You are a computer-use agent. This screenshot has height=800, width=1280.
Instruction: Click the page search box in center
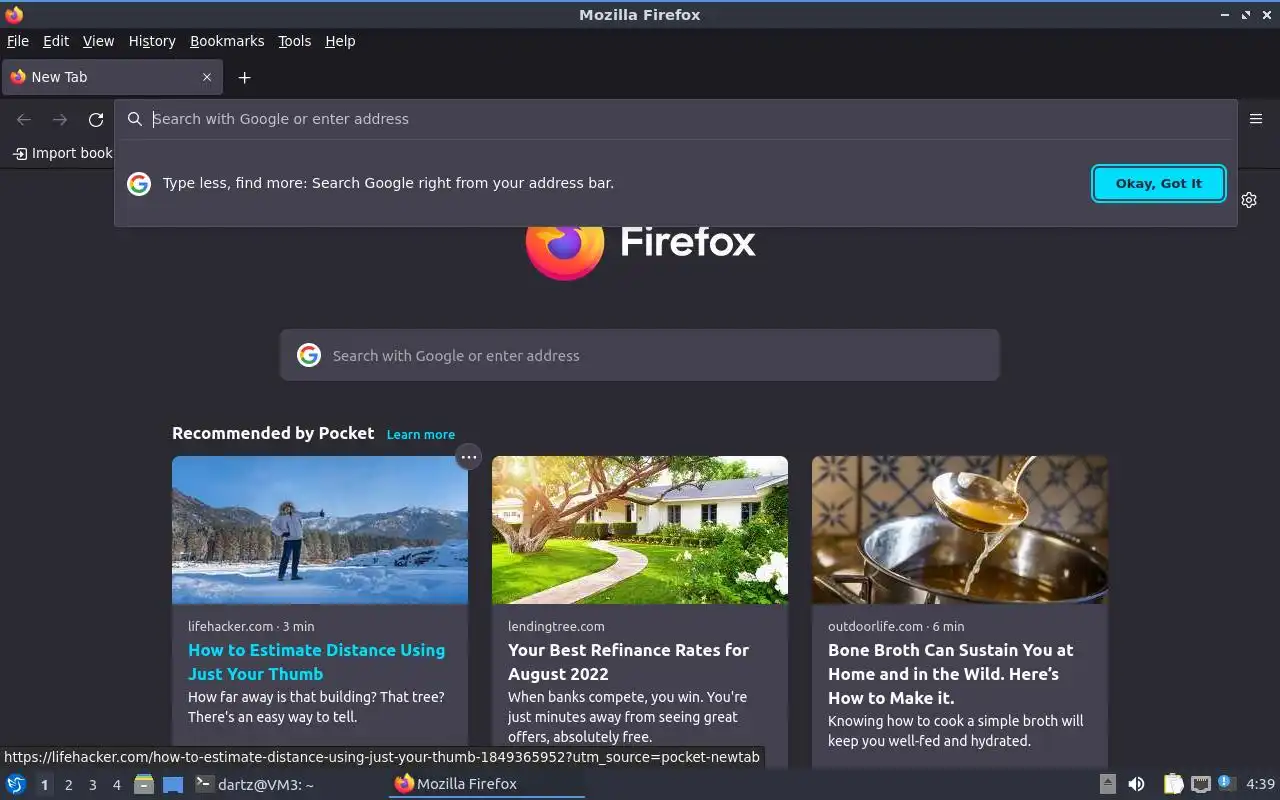(x=640, y=355)
